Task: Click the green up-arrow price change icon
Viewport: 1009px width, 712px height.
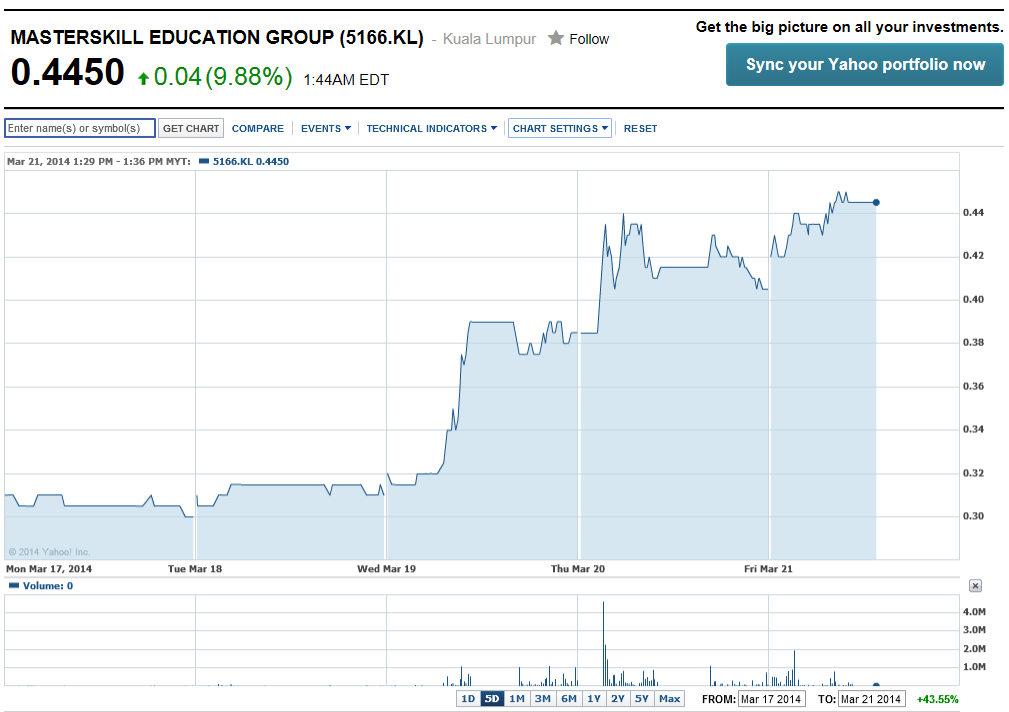Action: pyautogui.click(x=143, y=79)
